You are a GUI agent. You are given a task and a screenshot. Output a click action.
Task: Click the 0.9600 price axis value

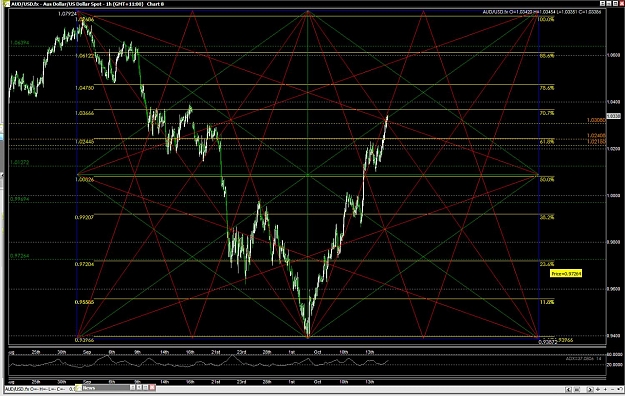click(613, 289)
